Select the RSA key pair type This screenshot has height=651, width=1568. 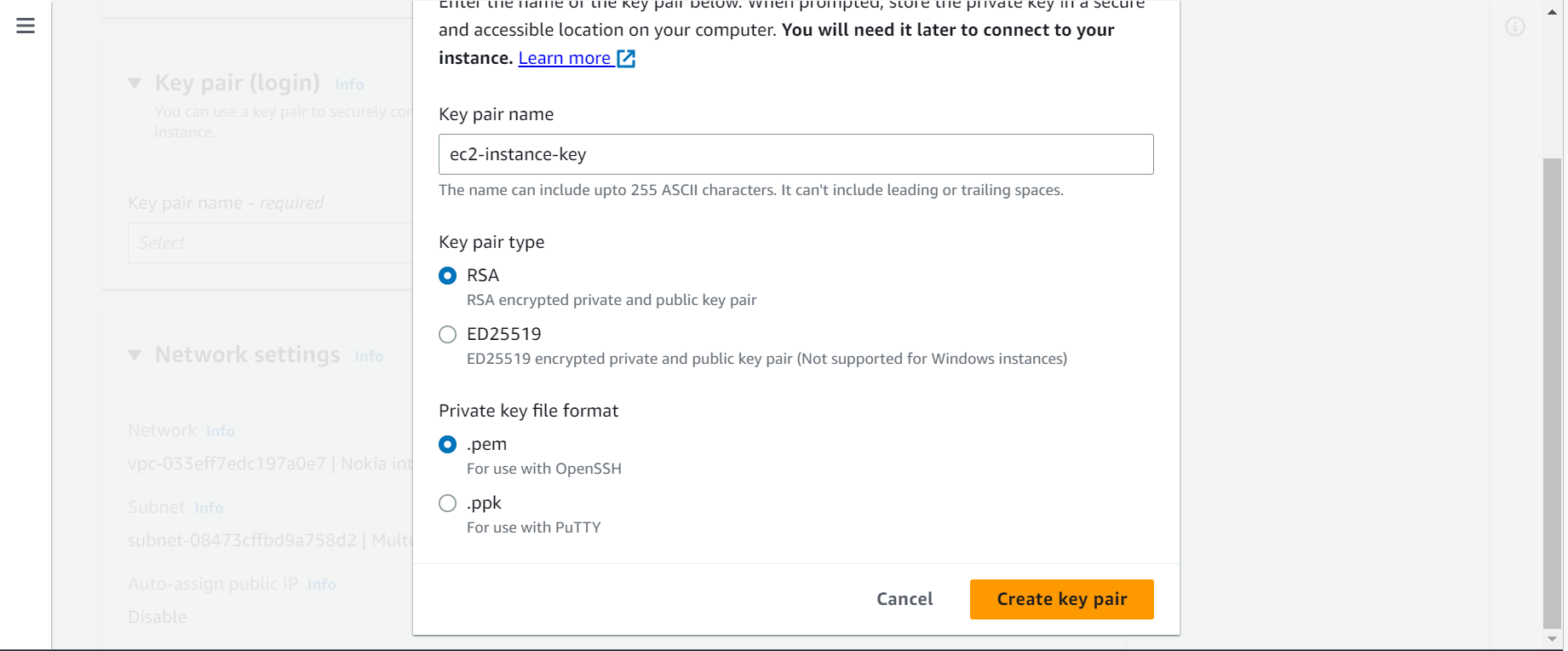point(447,276)
